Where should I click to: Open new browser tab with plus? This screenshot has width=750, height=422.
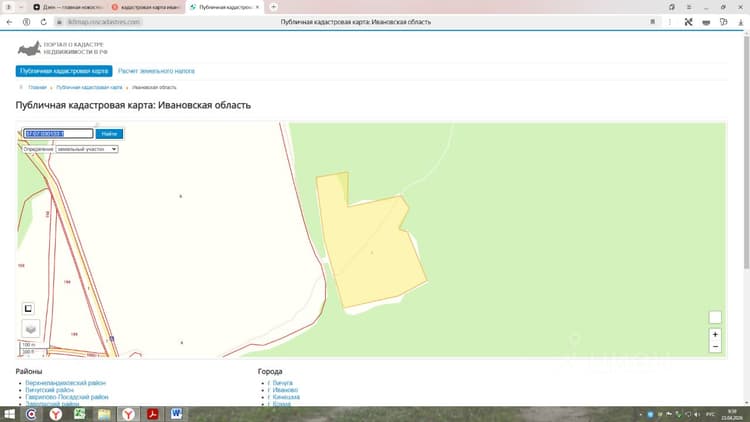(x=273, y=7)
